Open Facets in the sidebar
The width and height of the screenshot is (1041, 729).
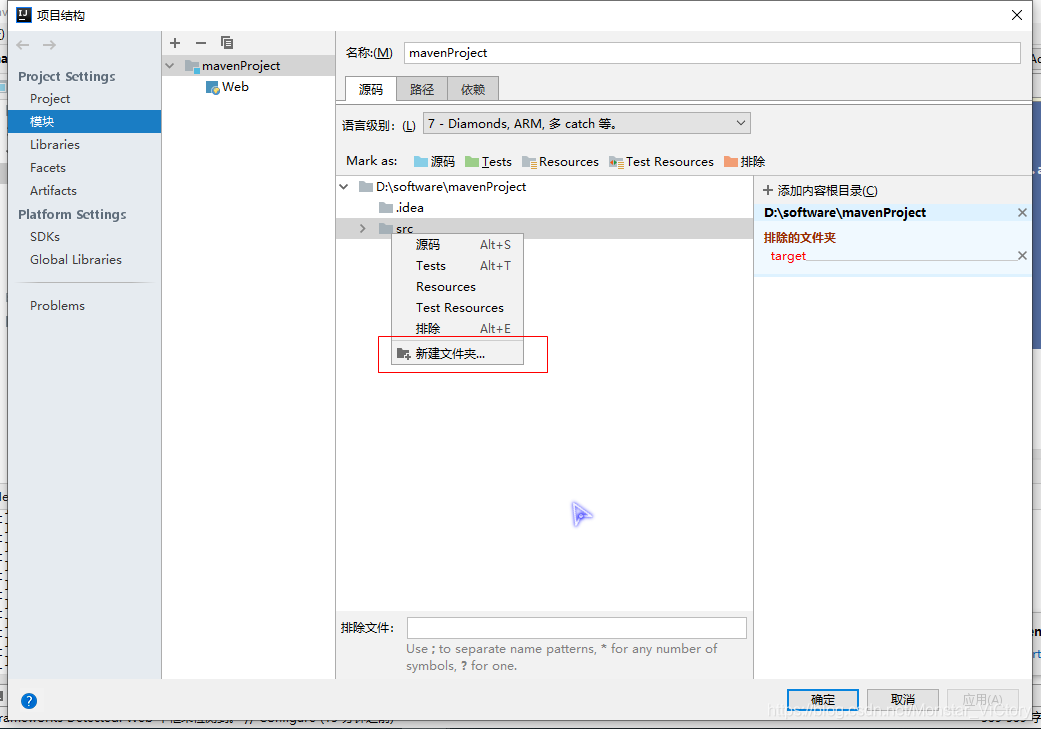[84, 168]
